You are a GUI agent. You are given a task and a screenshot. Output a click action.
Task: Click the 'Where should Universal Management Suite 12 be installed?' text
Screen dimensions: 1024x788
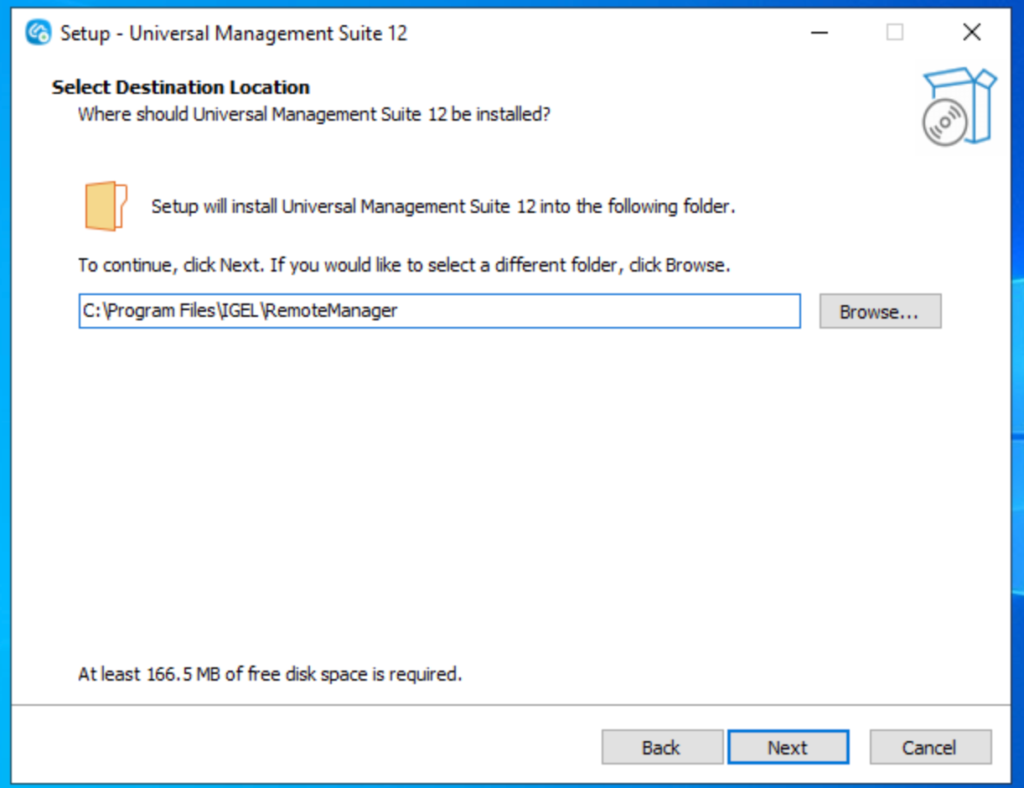[314, 114]
